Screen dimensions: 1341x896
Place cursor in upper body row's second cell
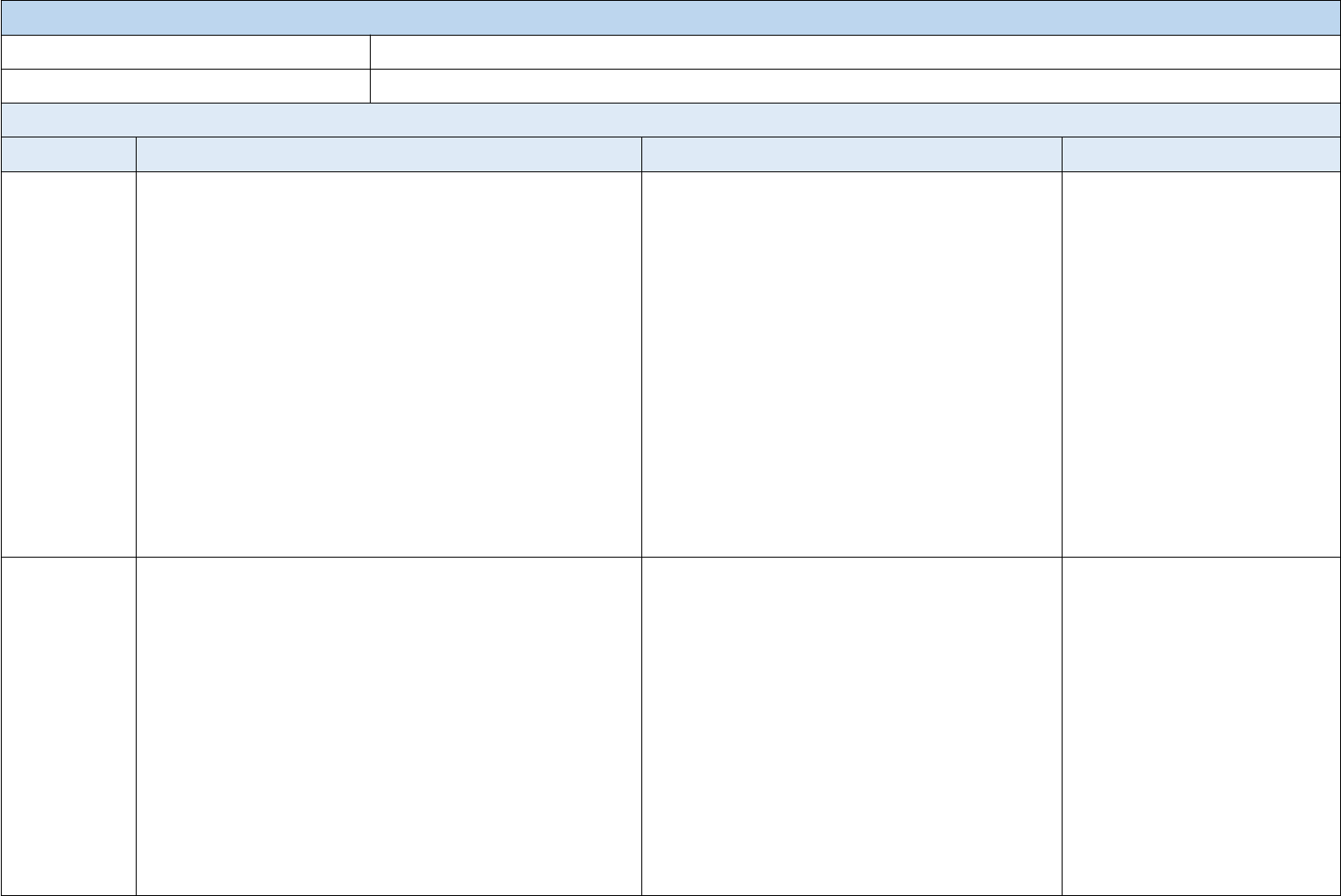tap(388, 364)
